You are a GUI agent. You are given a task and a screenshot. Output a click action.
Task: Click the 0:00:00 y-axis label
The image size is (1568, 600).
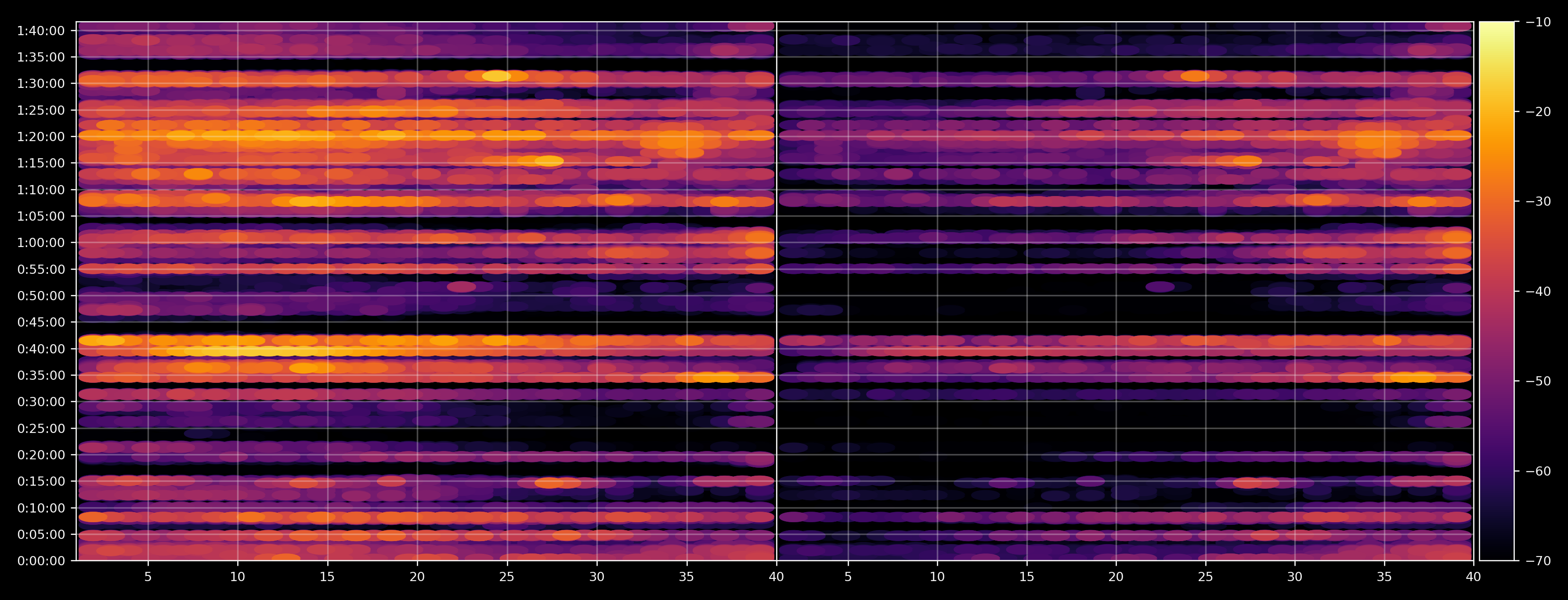pyautogui.click(x=41, y=561)
